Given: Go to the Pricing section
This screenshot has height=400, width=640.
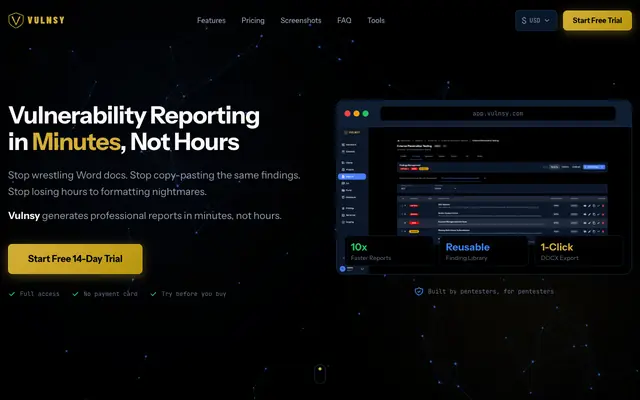Looking at the screenshot, I should (253, 20).
